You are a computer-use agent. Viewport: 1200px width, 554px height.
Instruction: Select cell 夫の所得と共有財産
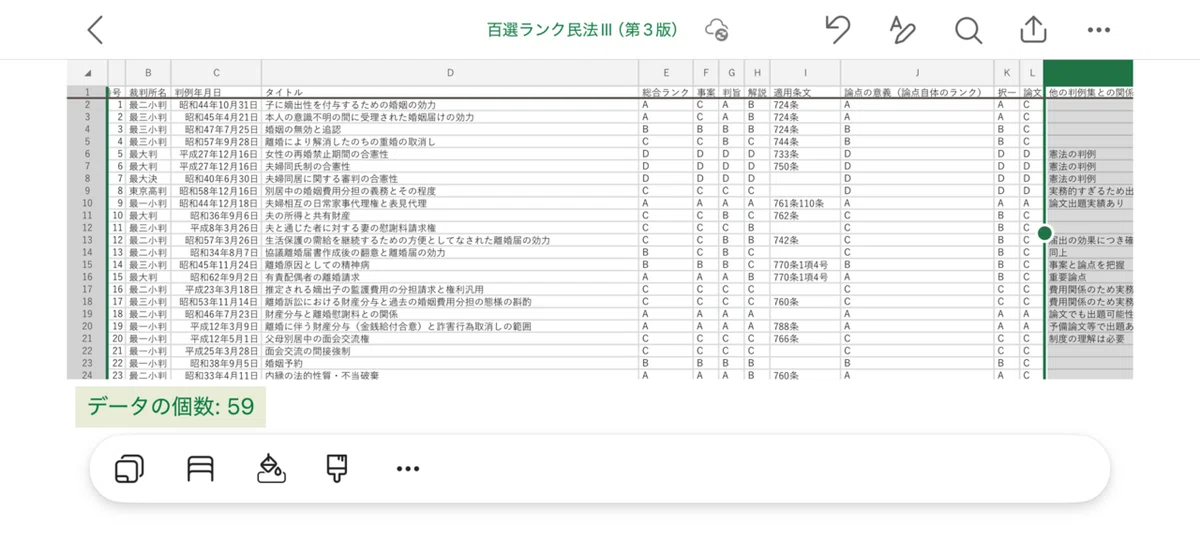[x=450, y=215]
